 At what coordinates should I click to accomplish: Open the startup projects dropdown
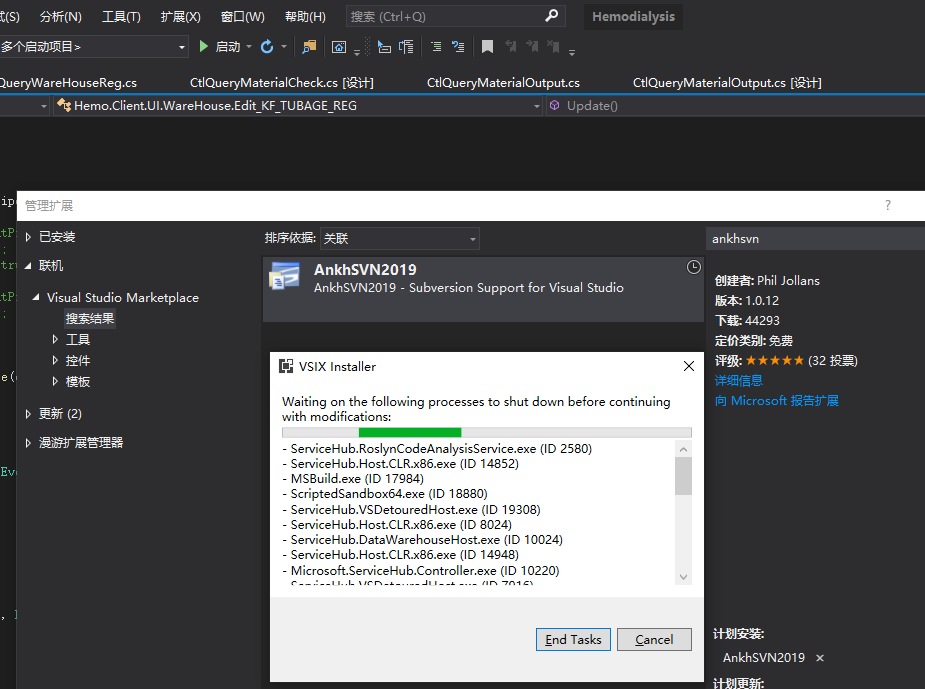point(182,47)
